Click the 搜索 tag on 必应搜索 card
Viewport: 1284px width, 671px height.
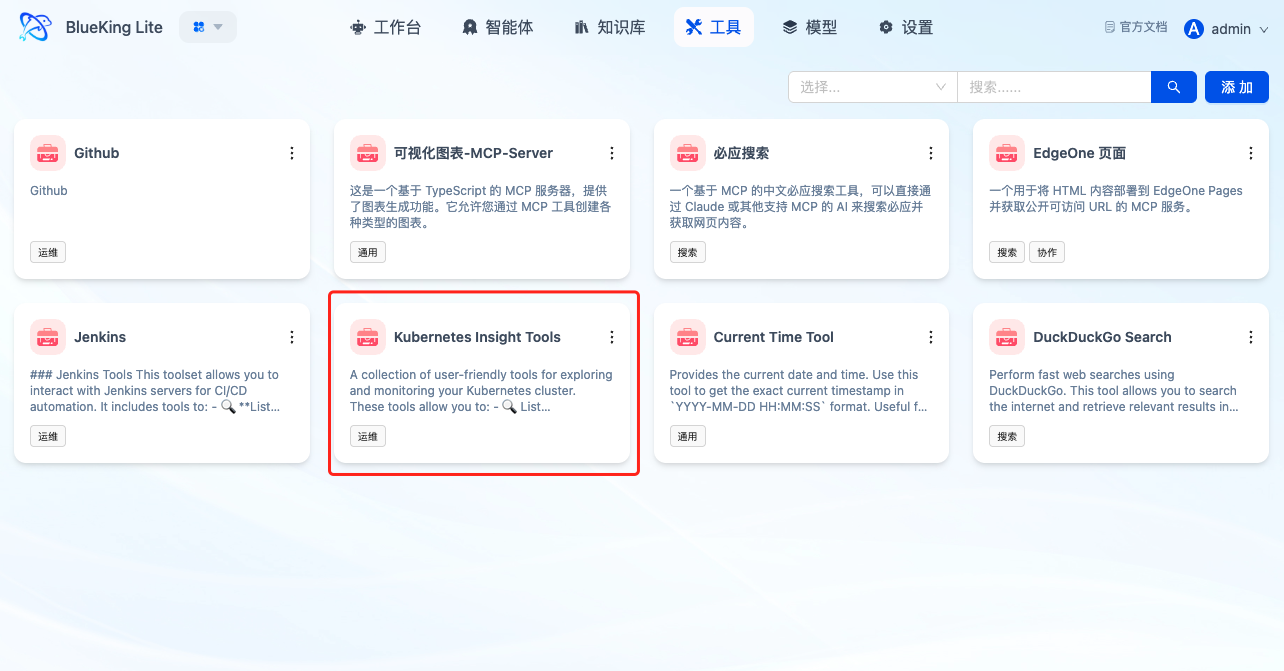(687, 253)
